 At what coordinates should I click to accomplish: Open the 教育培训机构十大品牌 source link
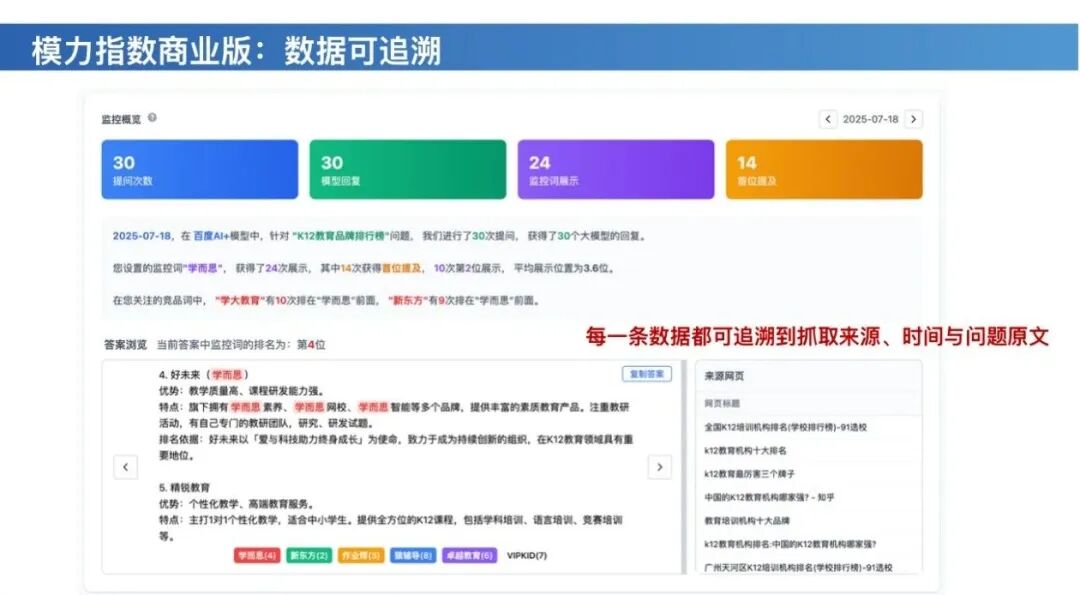747,521
